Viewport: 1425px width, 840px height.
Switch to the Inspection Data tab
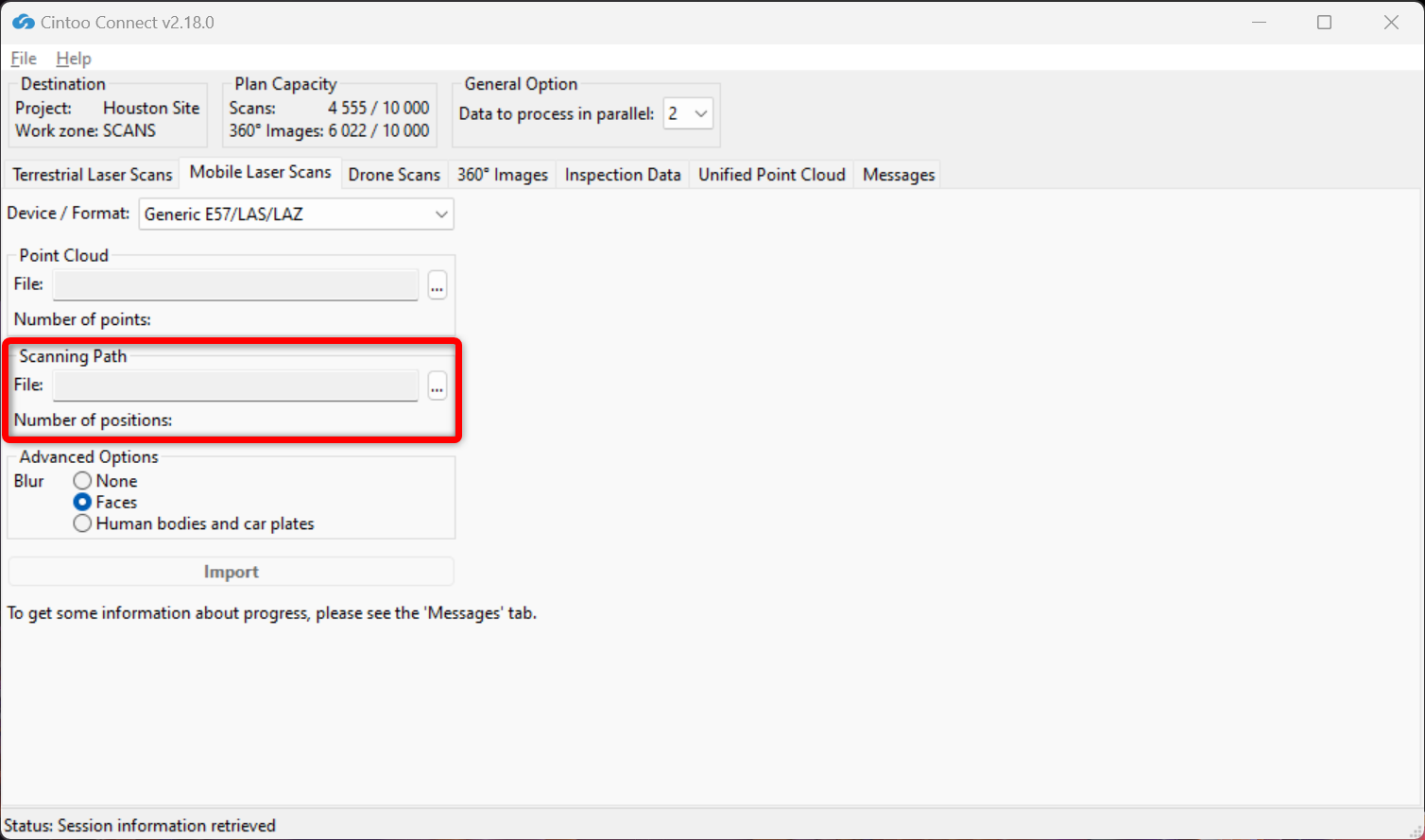[x=623, y=175]
